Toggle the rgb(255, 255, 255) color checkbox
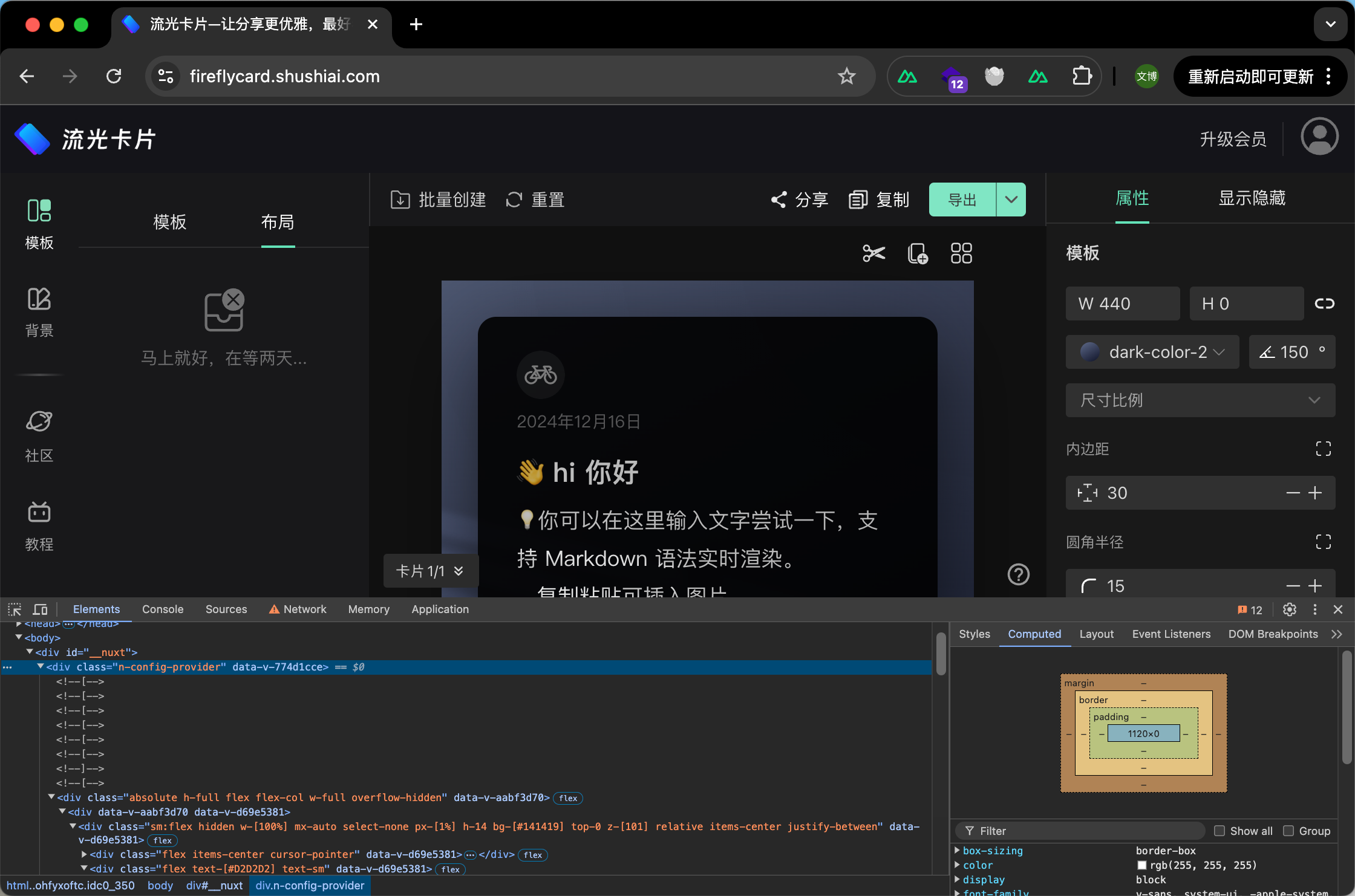This screenshot has width=1355, height=896. coord(1142,865)
